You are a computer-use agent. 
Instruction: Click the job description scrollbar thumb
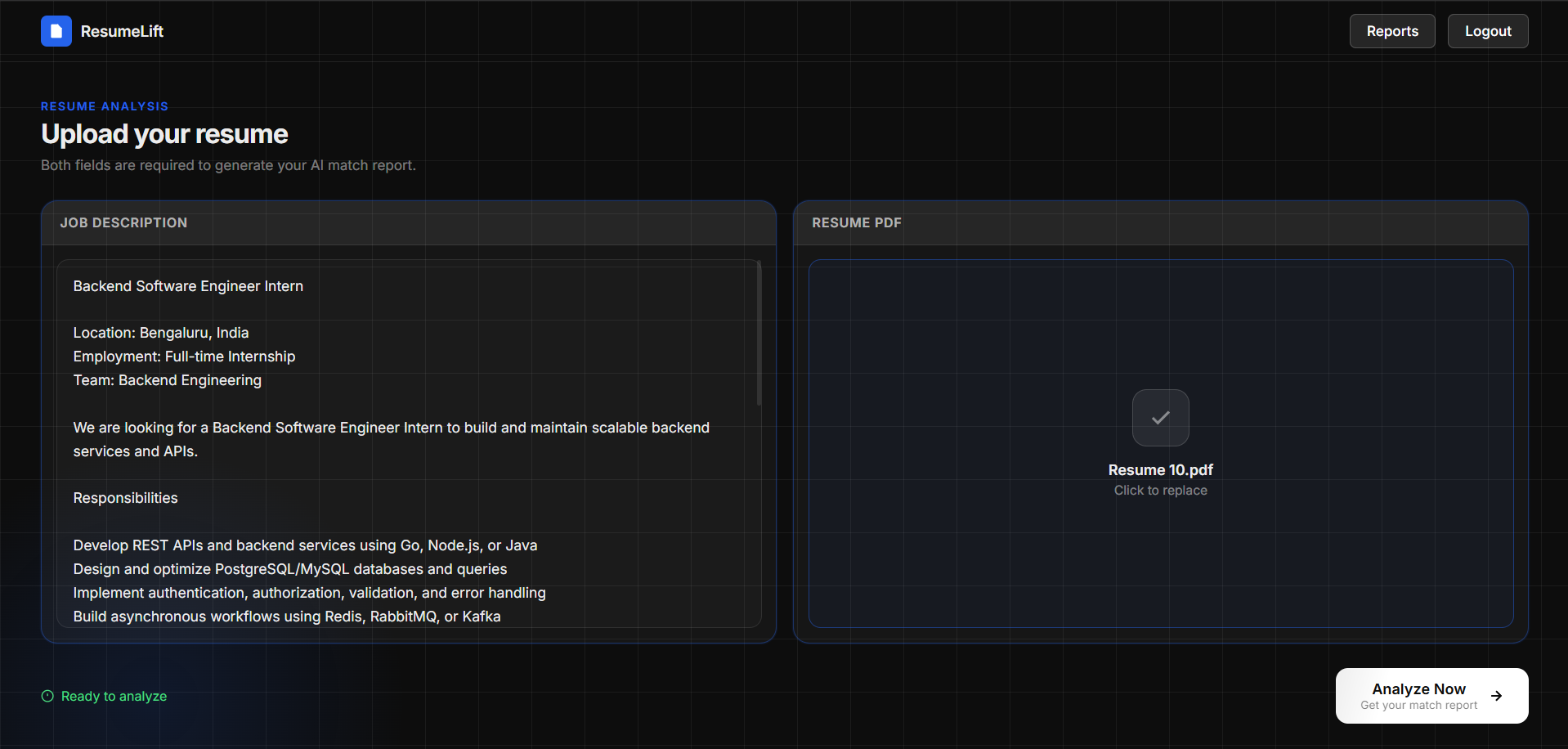pos(759,333)
